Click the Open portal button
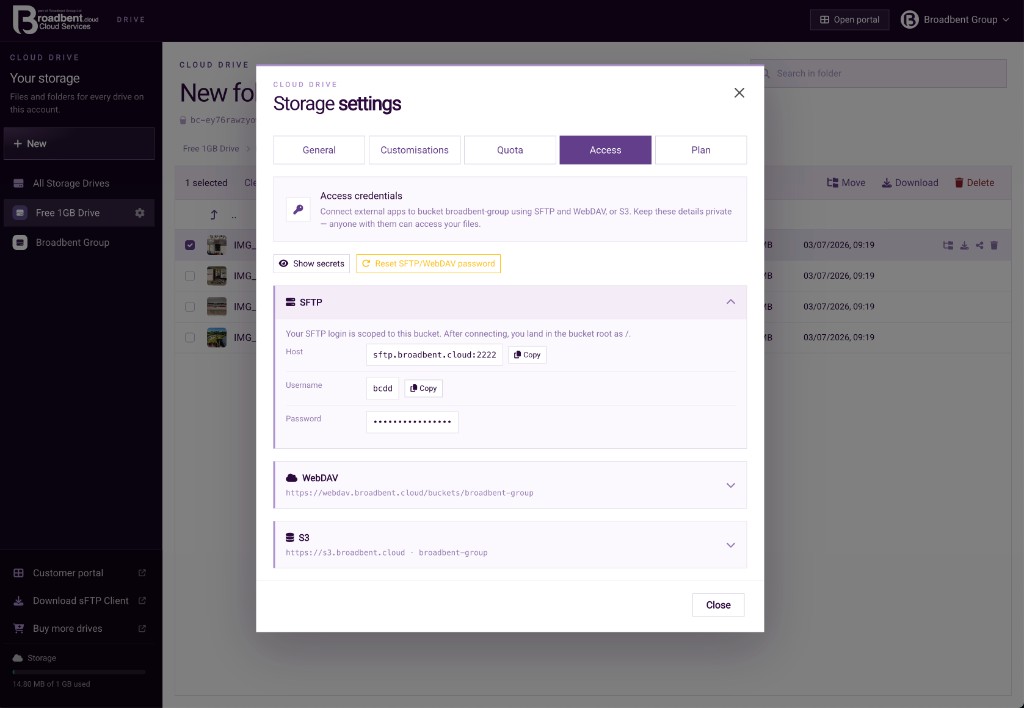The width and height of the screenshot is (1024, 708). [x=850, y=20]
